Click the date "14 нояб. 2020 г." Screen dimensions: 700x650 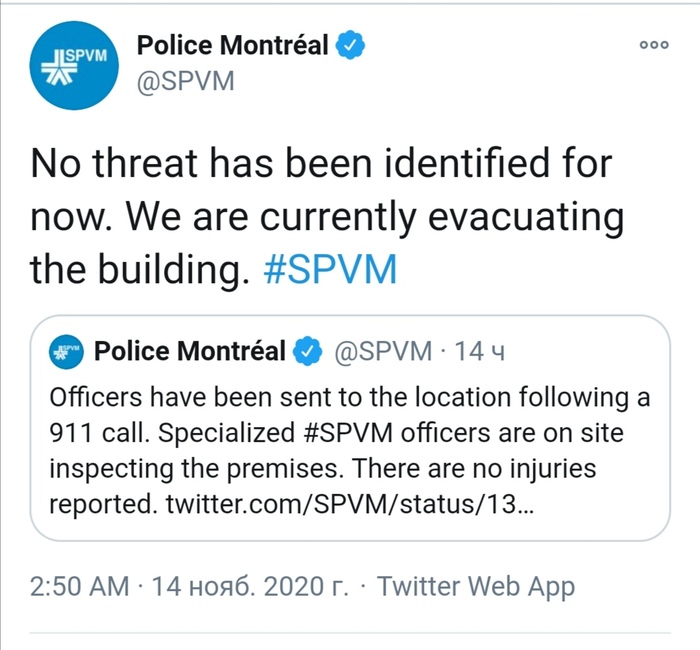250,586
